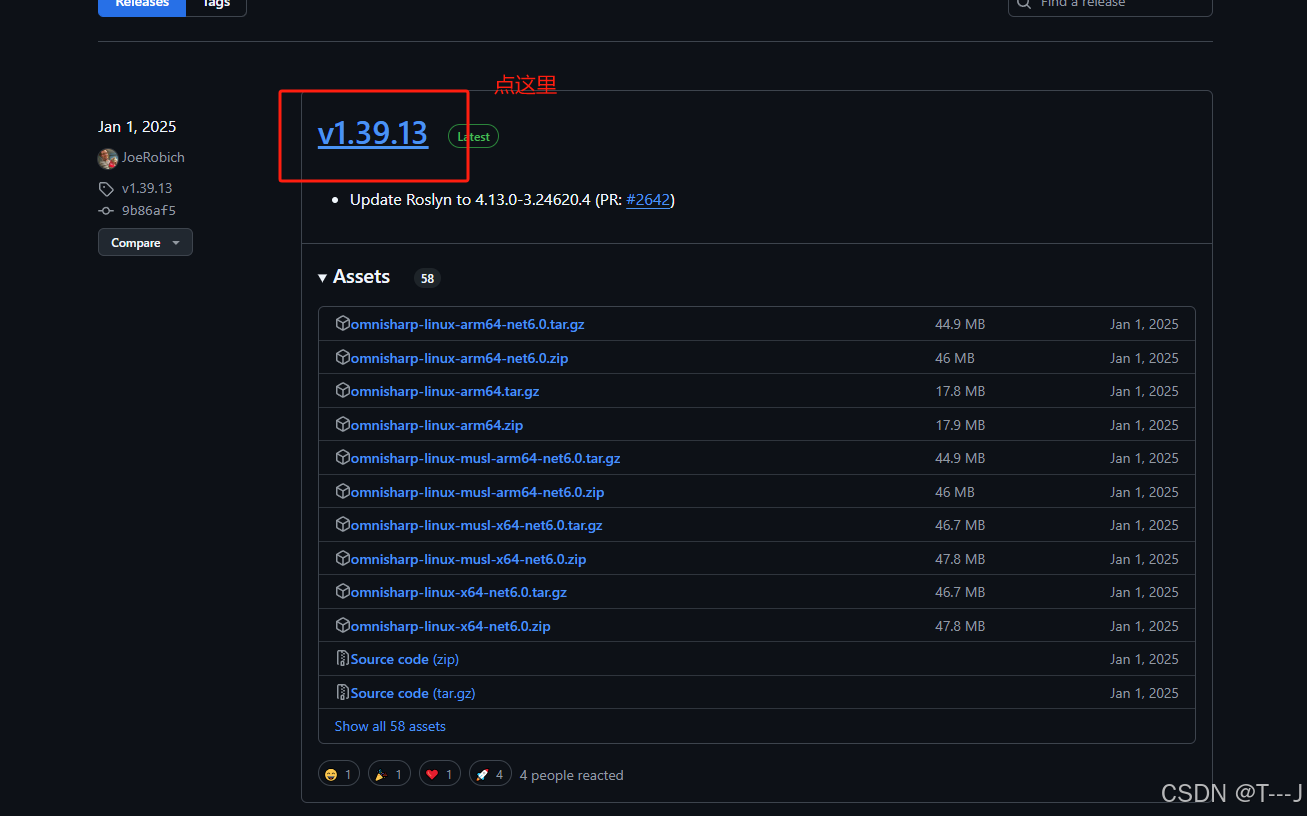Download omnisharp-linux-arm64-net6.0.tar.gz
The width and height of the screenshot is (1307, 816).
(467, 324)
